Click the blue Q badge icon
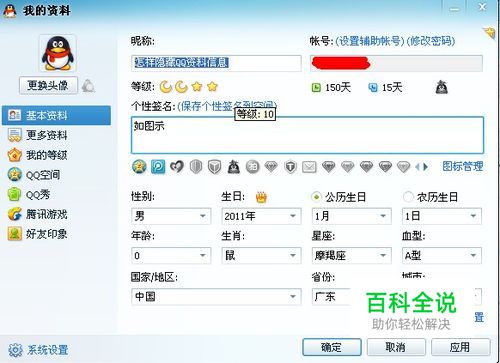This screenshot has height=363, width=500. [158, 166]
